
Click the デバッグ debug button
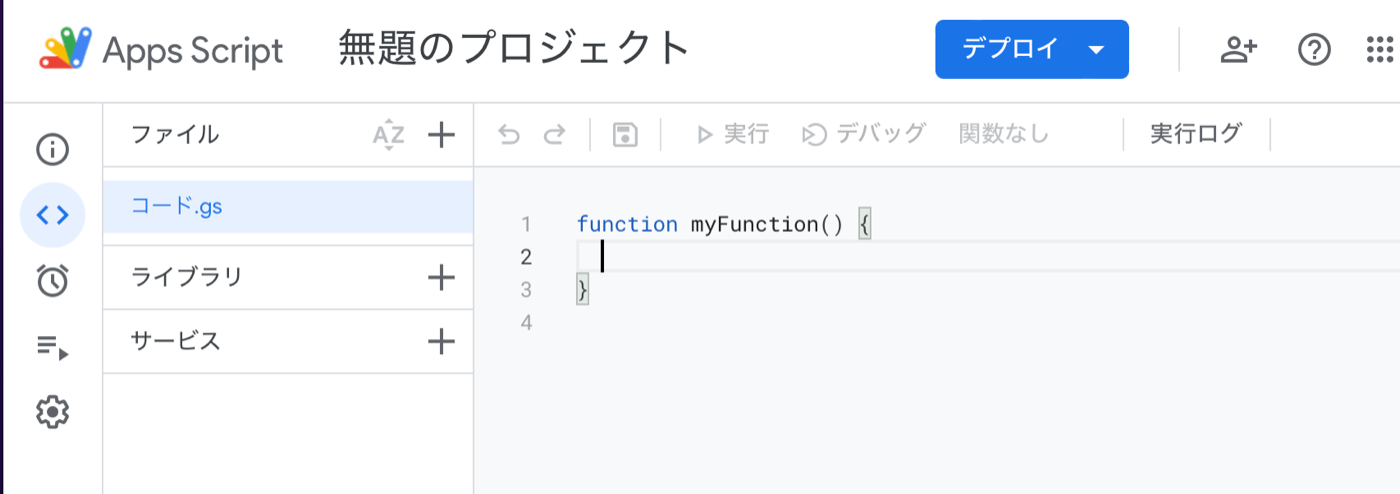pos(865,134)
